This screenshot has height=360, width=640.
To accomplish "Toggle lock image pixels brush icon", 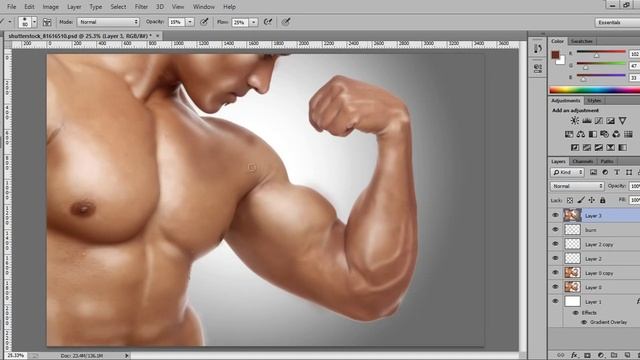I will click(581, 200).
